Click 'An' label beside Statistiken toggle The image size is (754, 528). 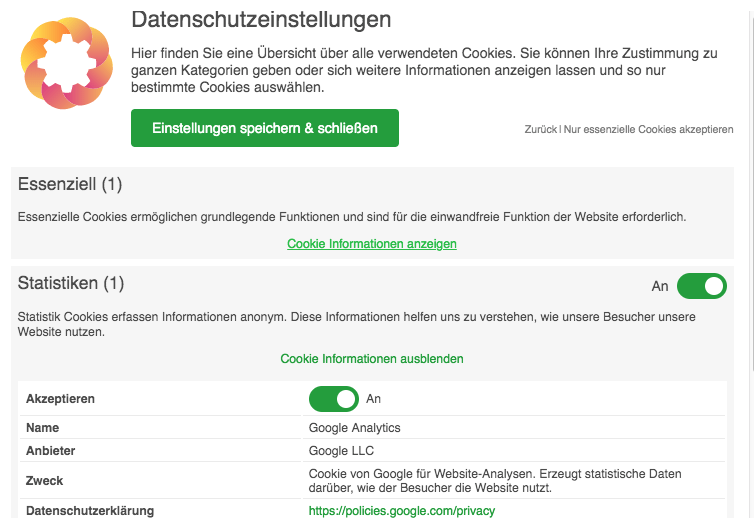coord(660,287)
